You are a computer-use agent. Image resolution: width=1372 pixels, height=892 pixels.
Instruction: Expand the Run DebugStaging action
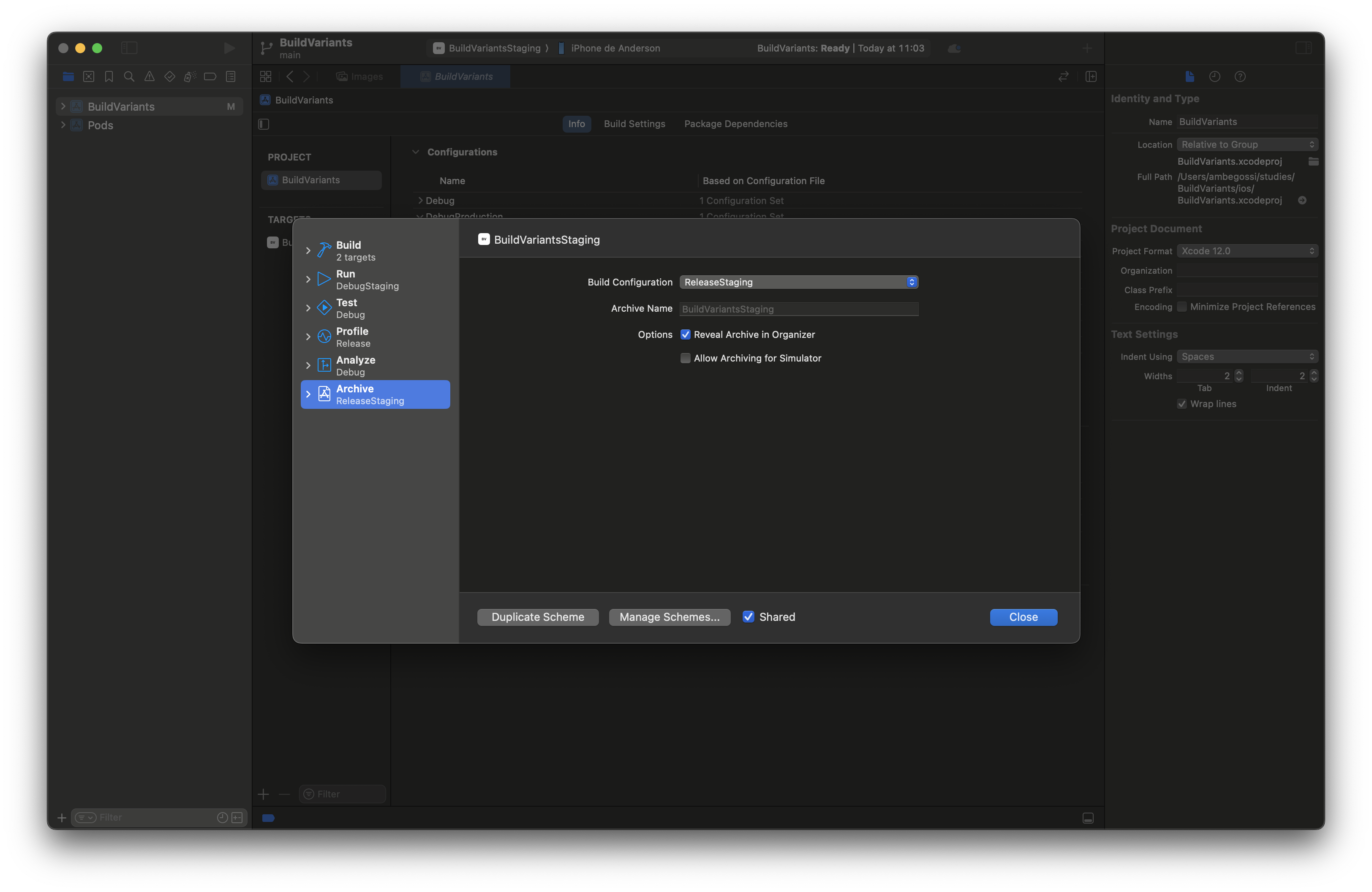click(308, 280)
